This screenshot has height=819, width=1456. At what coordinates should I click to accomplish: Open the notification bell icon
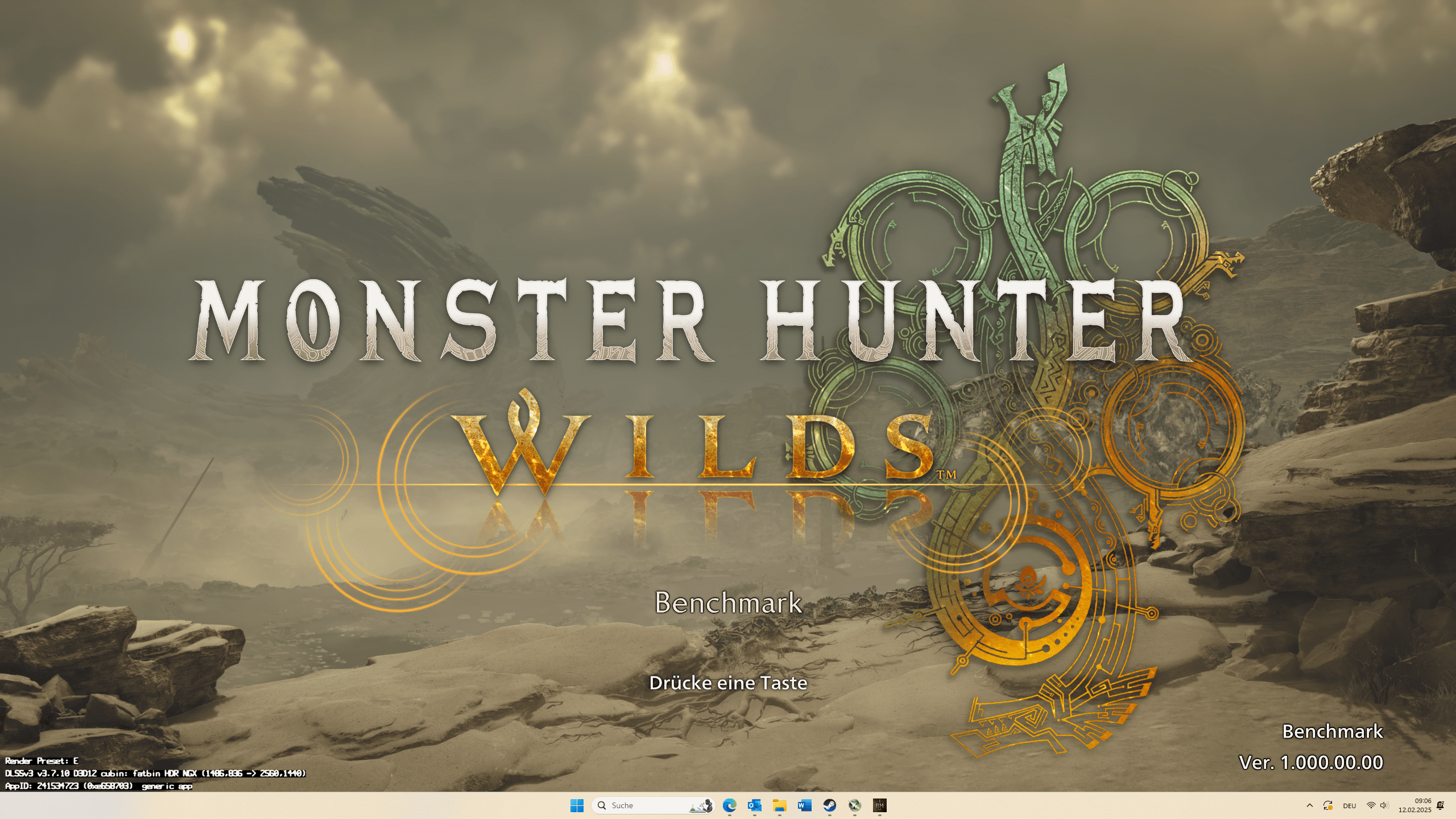(1440, 805)
